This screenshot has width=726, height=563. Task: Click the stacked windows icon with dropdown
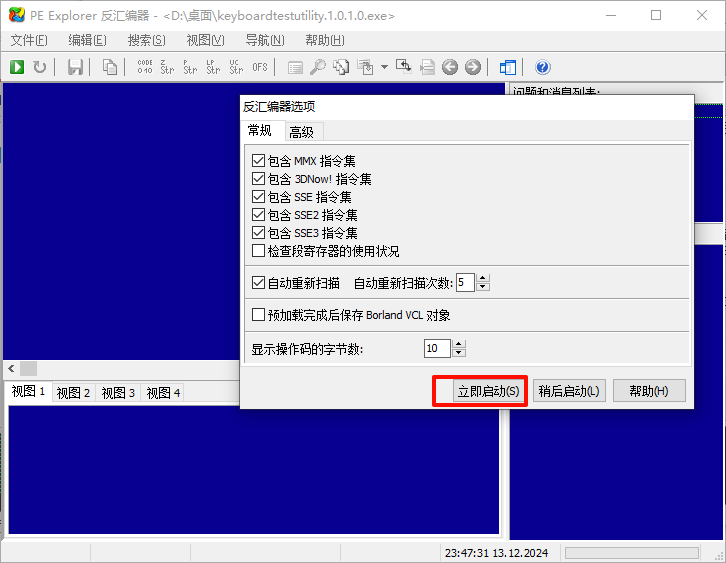[x=365, y=67]
